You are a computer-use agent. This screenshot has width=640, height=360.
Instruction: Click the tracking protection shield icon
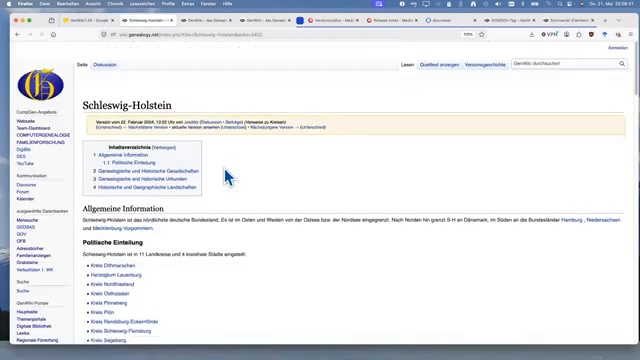[104, 35]
